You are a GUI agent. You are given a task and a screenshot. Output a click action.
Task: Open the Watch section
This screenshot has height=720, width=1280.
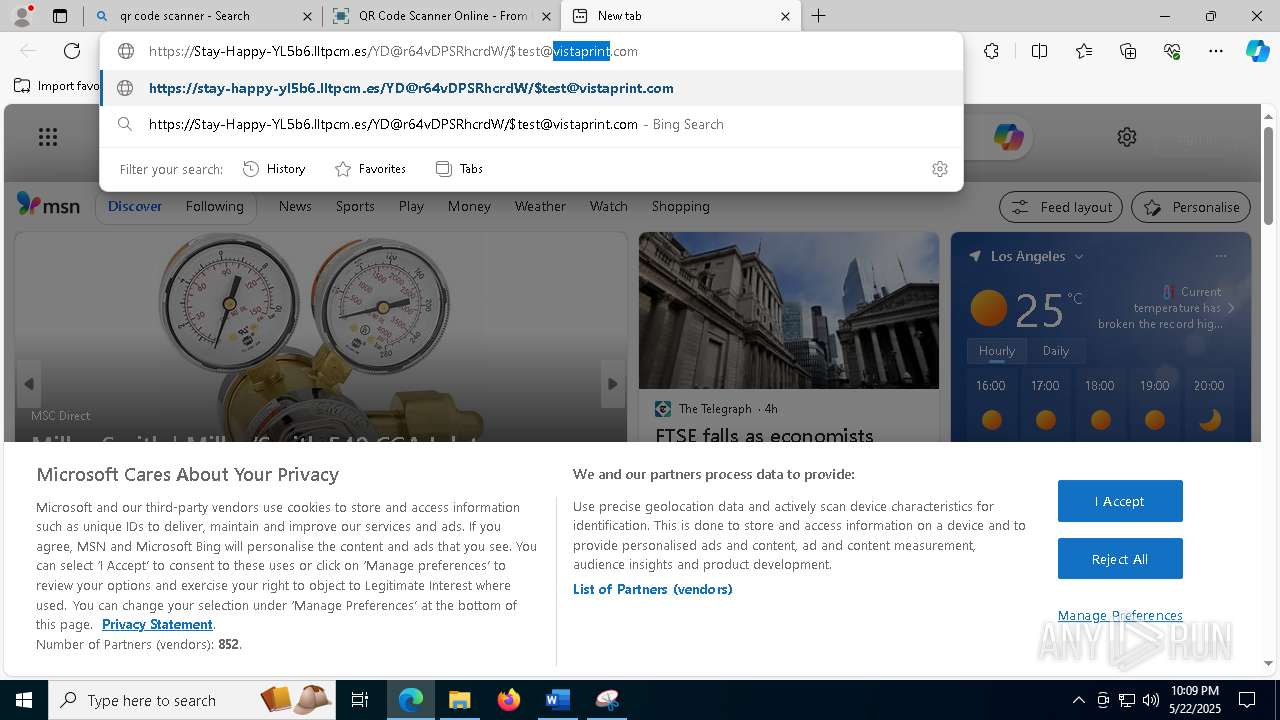click(609, 206)
